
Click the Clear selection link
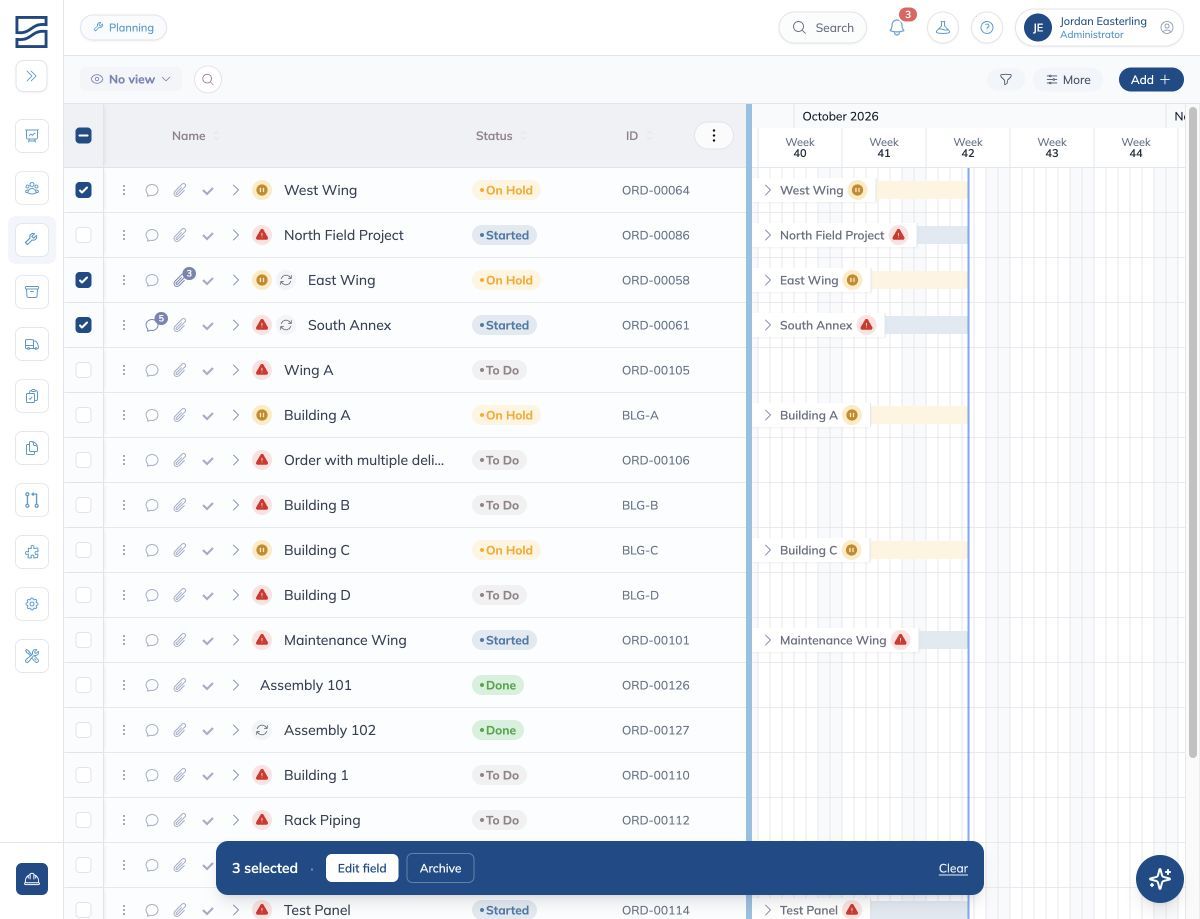[953, 868]
